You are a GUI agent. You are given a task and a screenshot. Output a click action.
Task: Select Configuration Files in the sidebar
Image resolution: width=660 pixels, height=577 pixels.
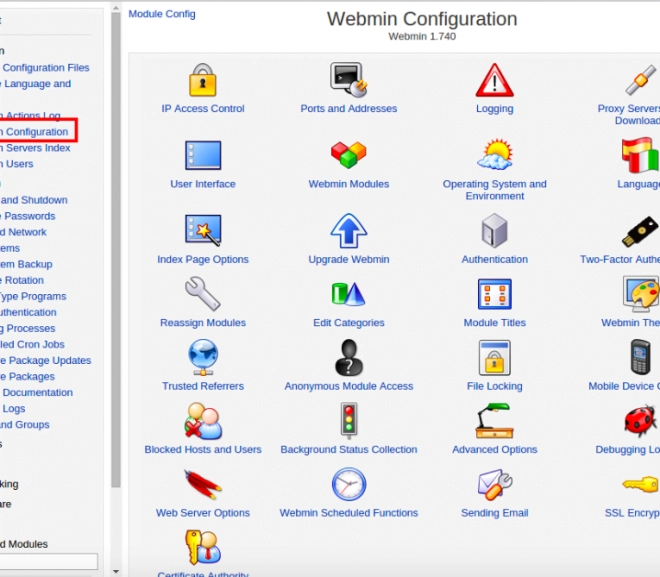click(44, 68)
